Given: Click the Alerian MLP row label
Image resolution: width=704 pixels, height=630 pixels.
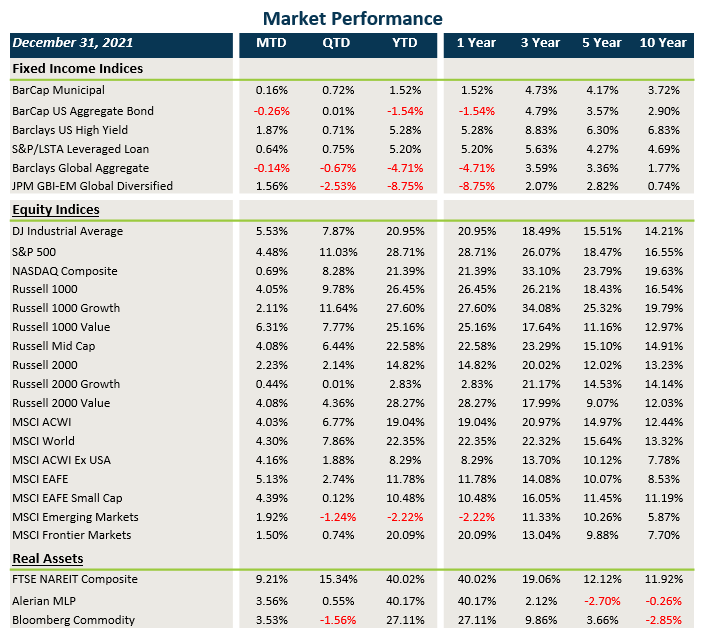Looking at the screenshot, I should click(46, 600).
